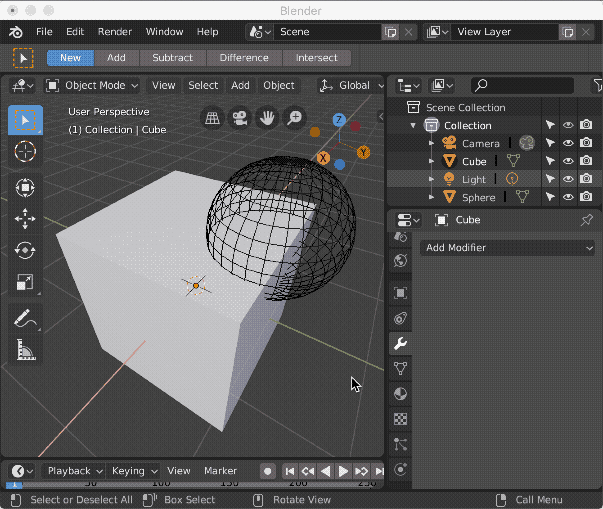Expand the Sphere item in outliner

pos(431,197)
